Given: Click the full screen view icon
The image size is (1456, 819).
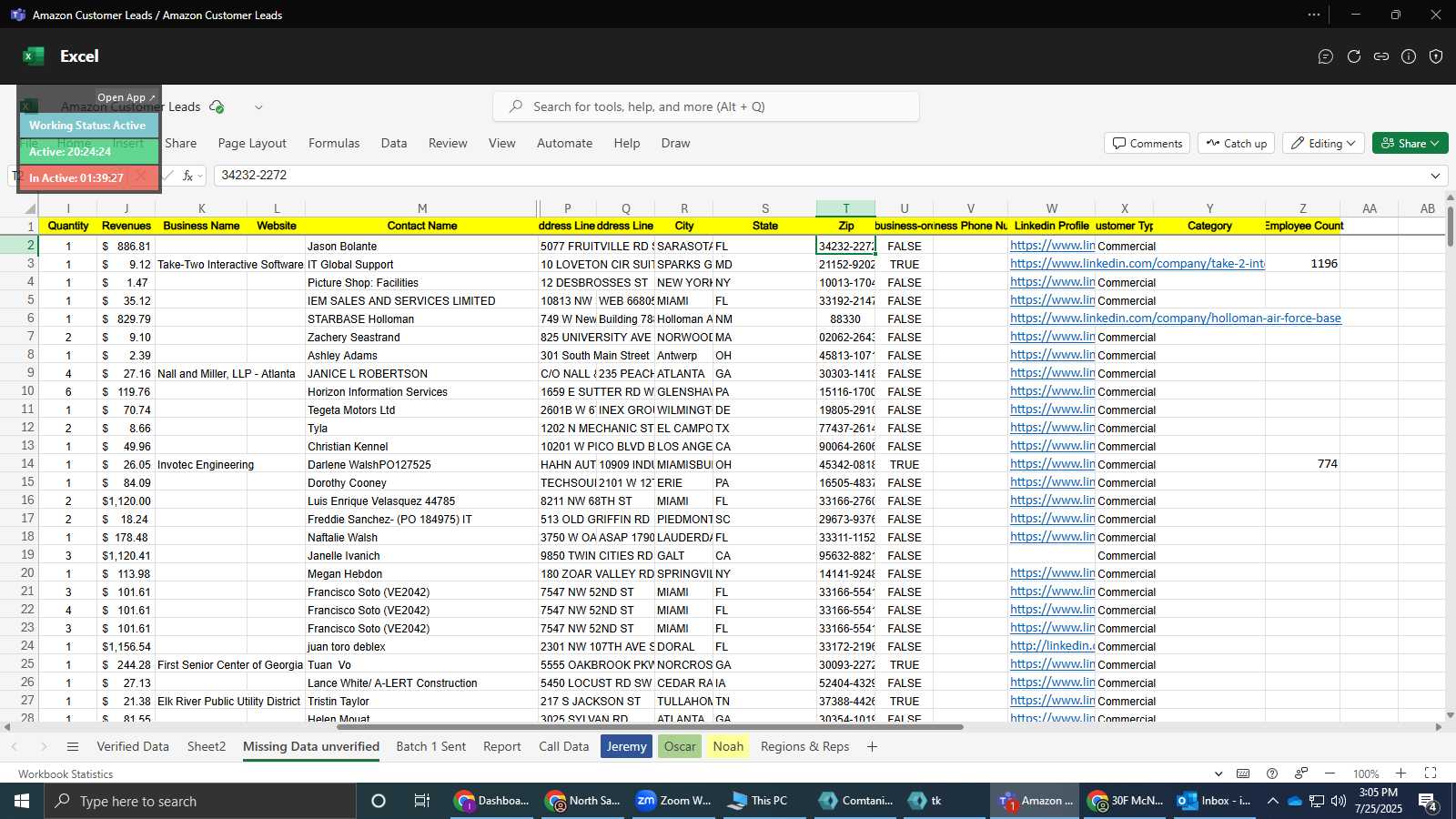Looking at the screenshot, I should click(x=1431, y=773).
